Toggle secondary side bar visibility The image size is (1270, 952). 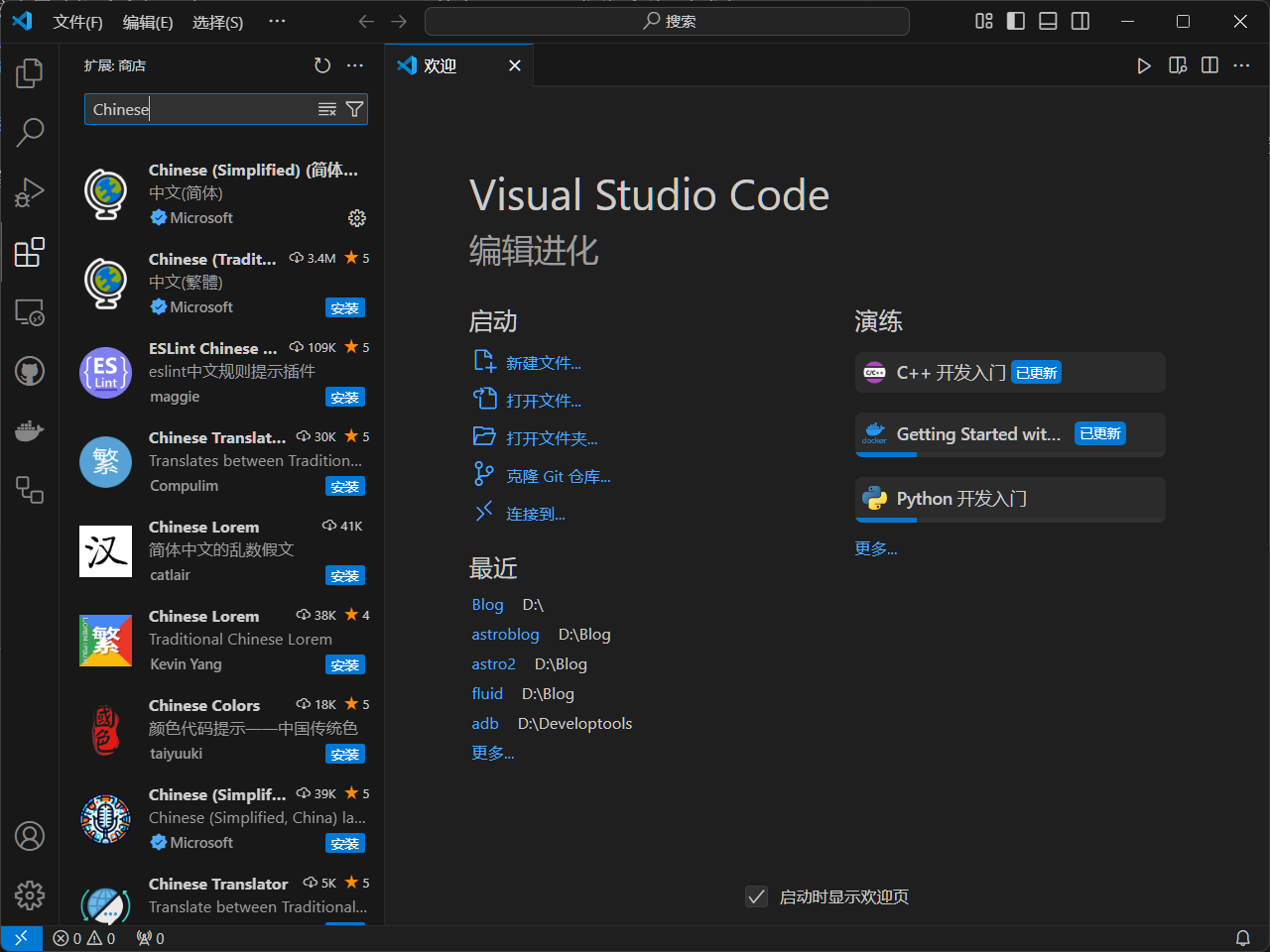click(x=1080, y=21)
